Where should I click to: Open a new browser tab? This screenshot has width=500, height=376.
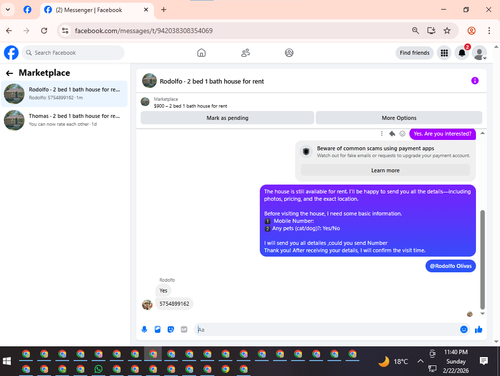[163, 10]
